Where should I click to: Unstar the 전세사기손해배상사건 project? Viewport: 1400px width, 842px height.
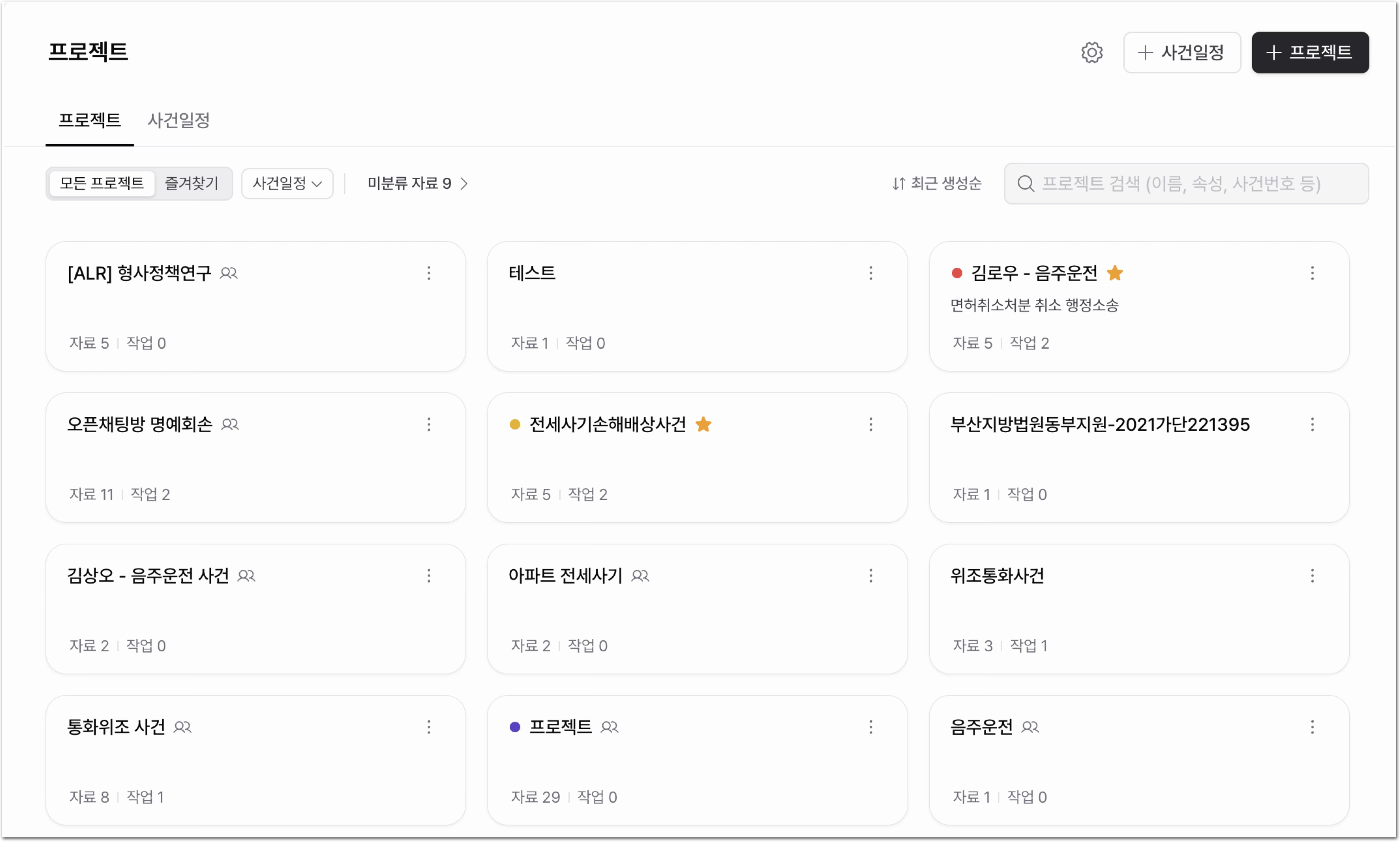coord(703,424)
